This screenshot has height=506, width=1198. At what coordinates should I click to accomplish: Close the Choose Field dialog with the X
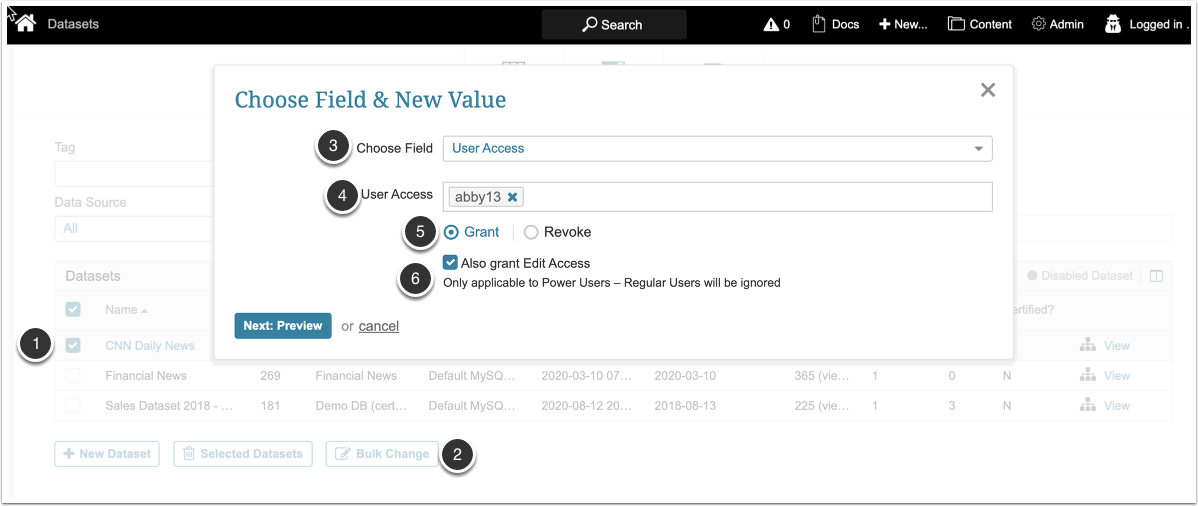click(x=988, y=90)
